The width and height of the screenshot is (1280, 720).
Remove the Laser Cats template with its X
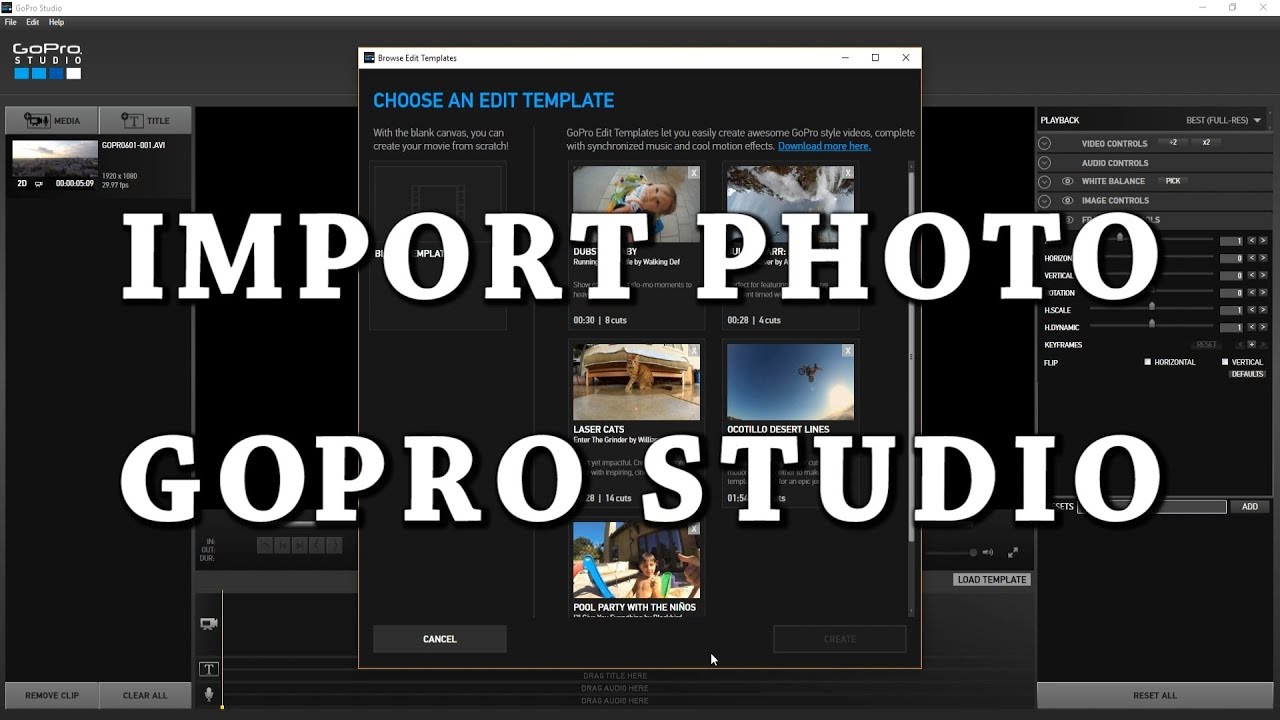pos(694,351)
